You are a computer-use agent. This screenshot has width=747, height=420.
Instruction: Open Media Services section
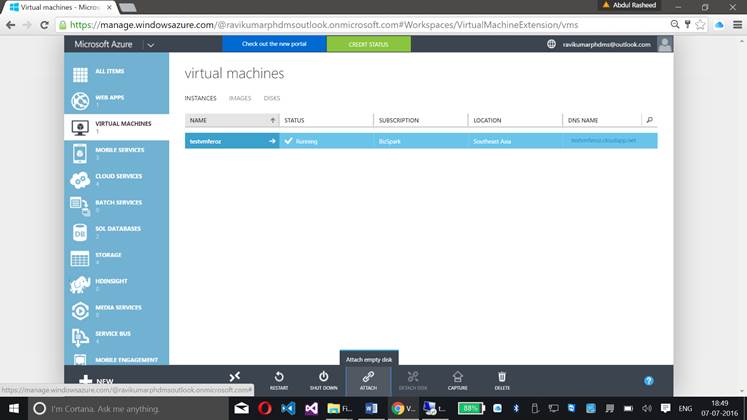coord(116,310)
